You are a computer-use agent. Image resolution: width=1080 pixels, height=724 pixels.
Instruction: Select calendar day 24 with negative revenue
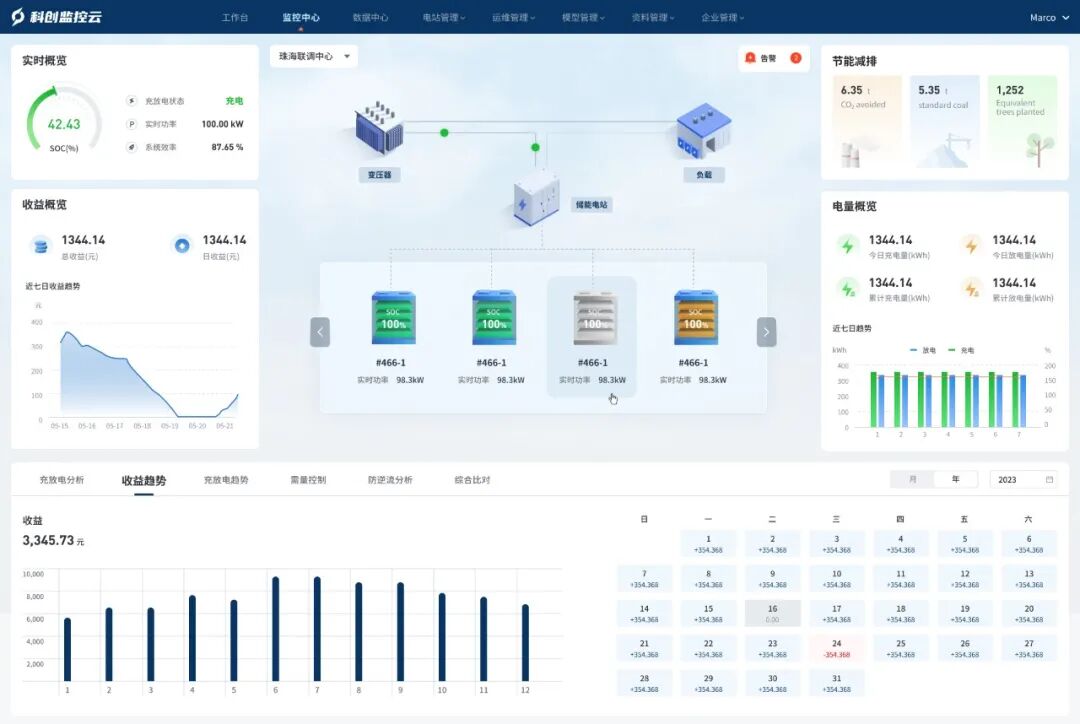pyautogui.click(x=836, y=649)
